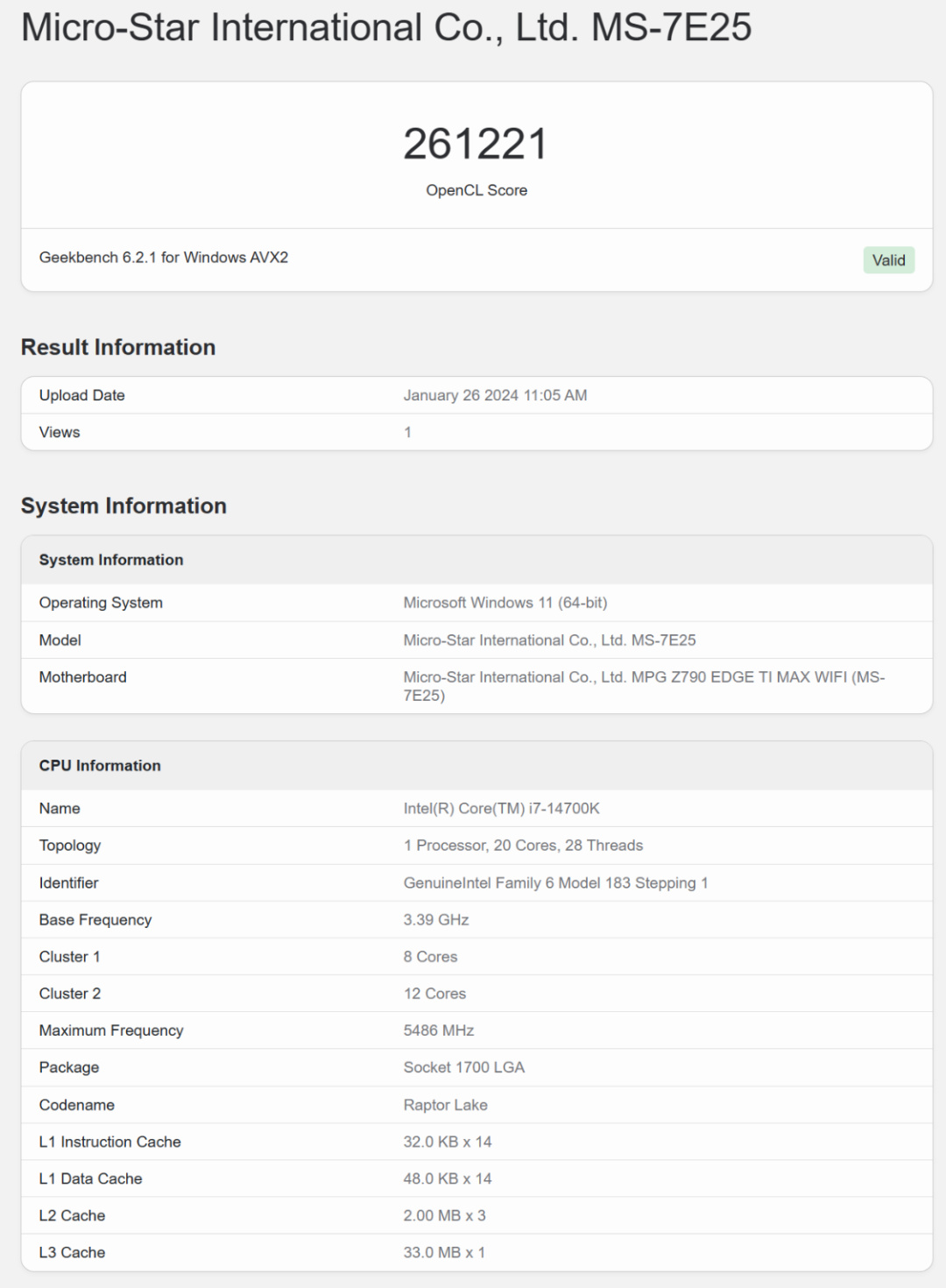The height and width of the screenshot is (1288, 946).
Task: Click the CPU Information table header
Action: 100,766
